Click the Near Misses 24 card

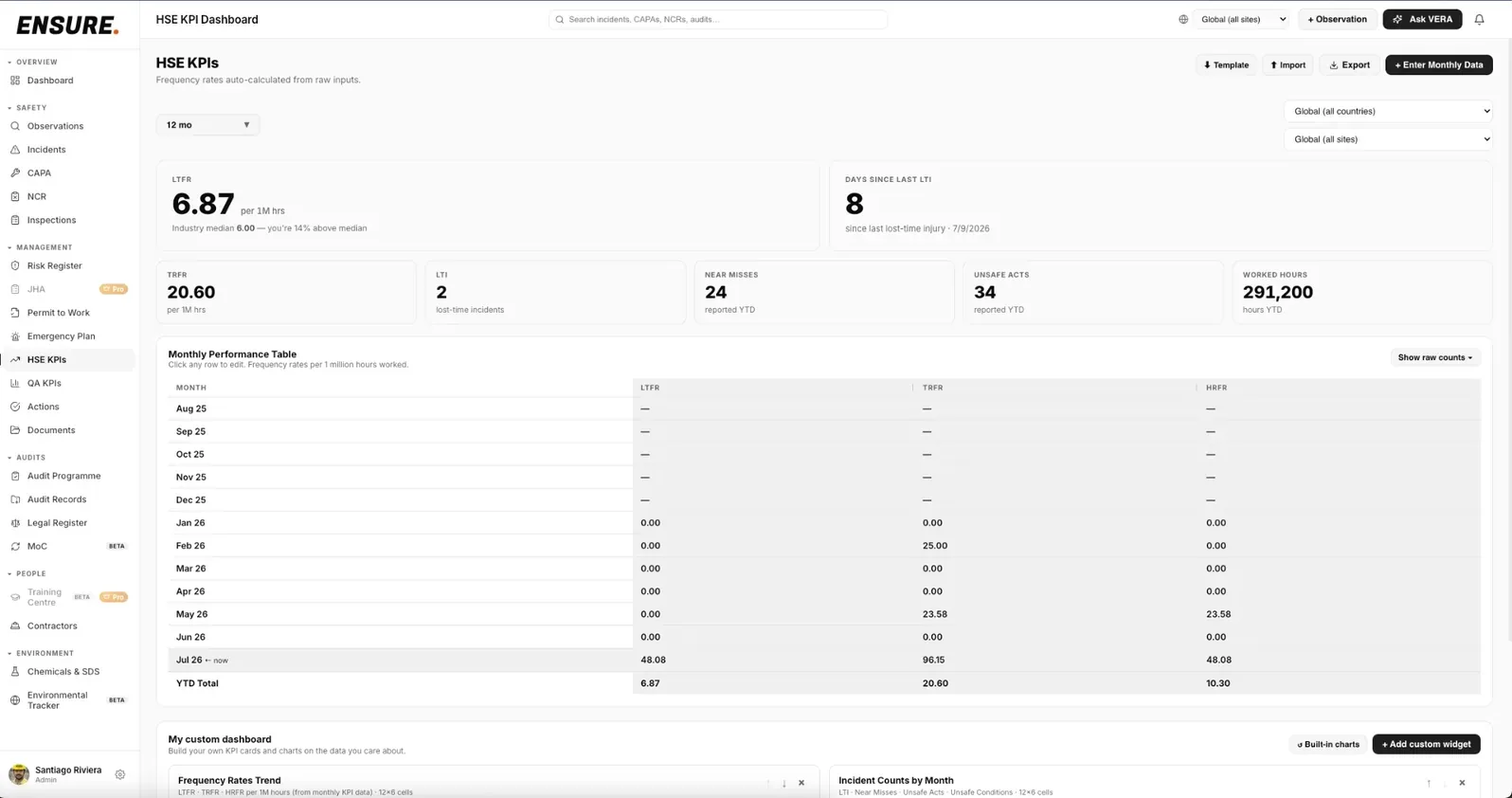[x=824, y=293]
